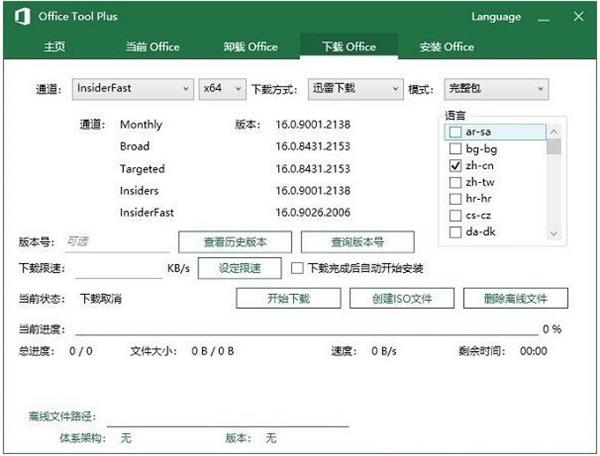Close the Office Tool Plus window
600x456 pixels.
point(578,16)
